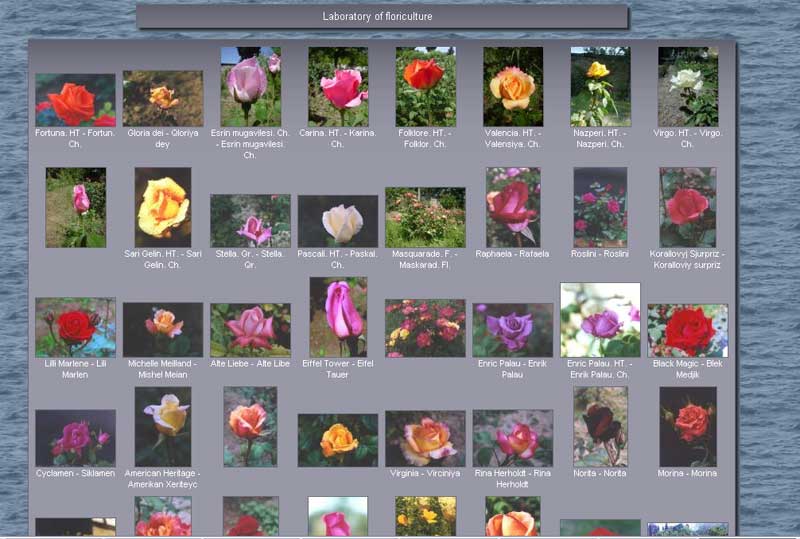
Task: Open the Korallovyj Sjurpriz rose photo
Action: tap(687, 207)
